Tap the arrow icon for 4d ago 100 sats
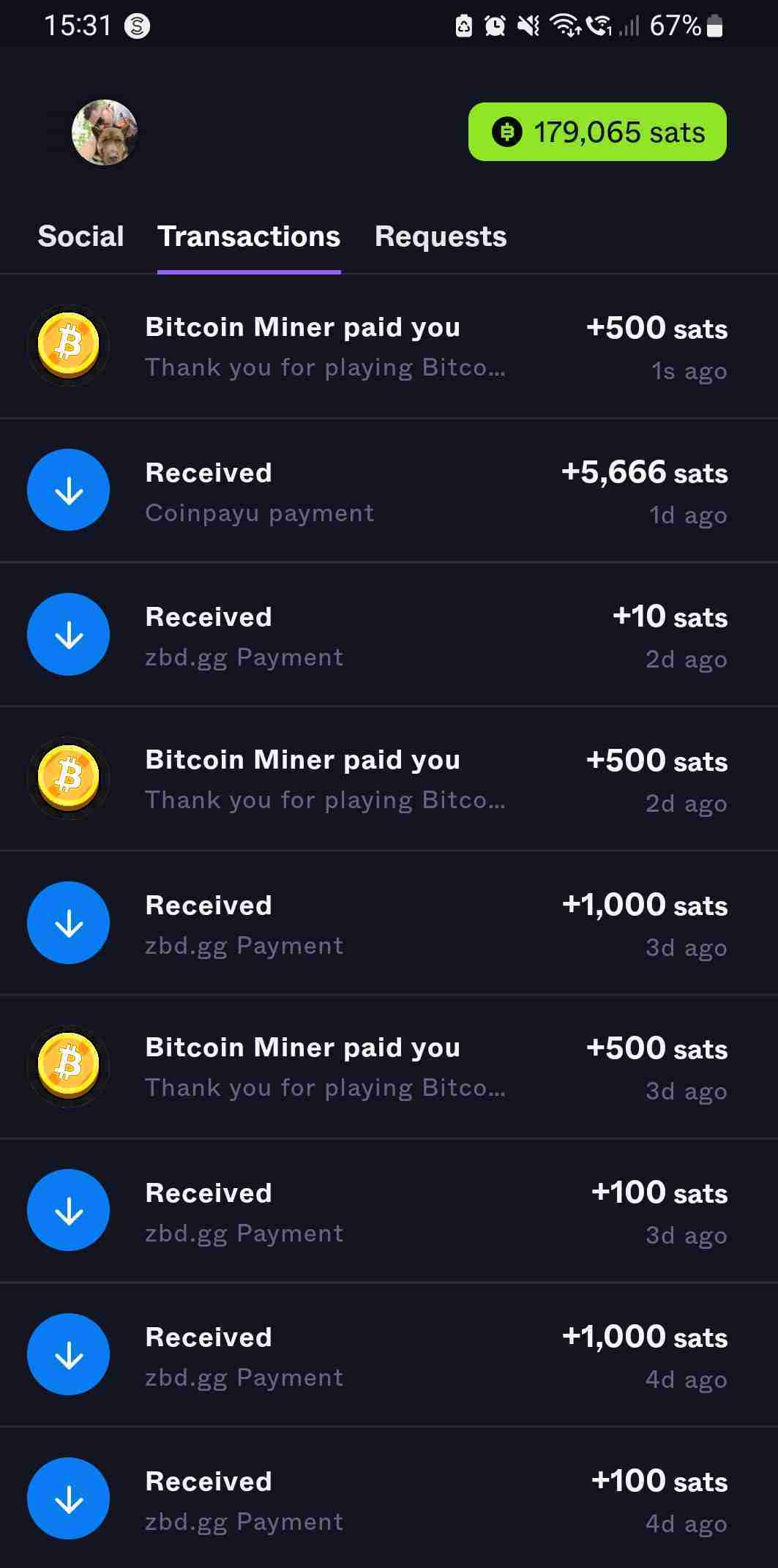The width and height of the screenshot is (778, 1568). click(x=69, y=1498)
